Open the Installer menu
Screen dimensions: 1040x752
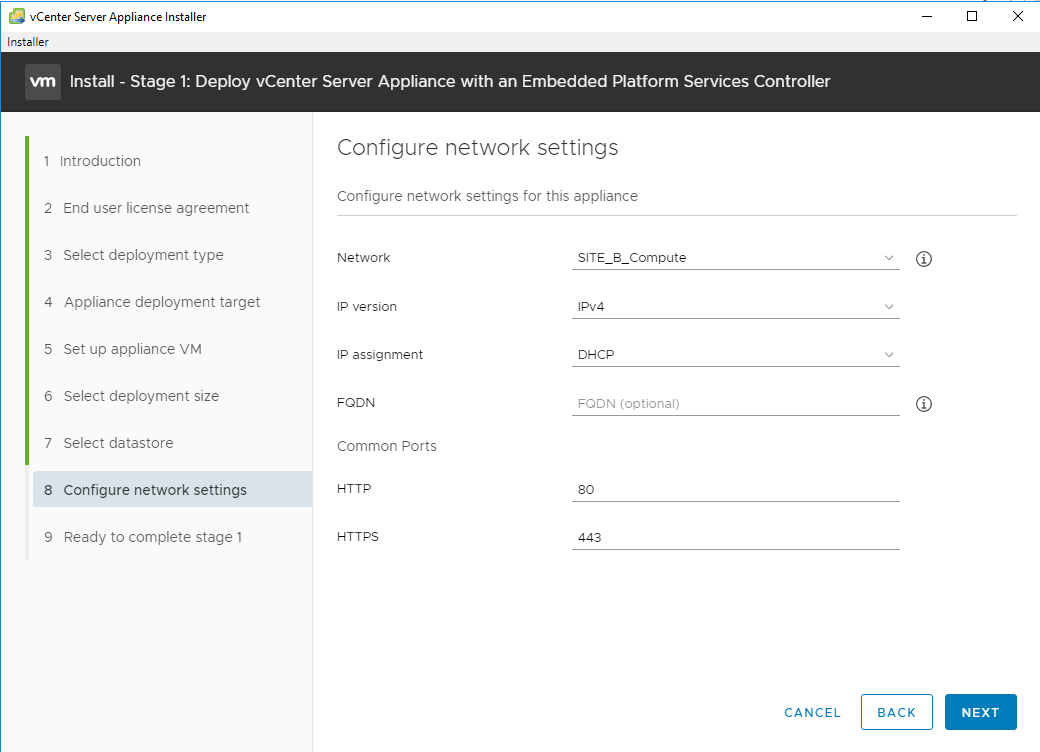pyautogui.click(x=28, y=42)
